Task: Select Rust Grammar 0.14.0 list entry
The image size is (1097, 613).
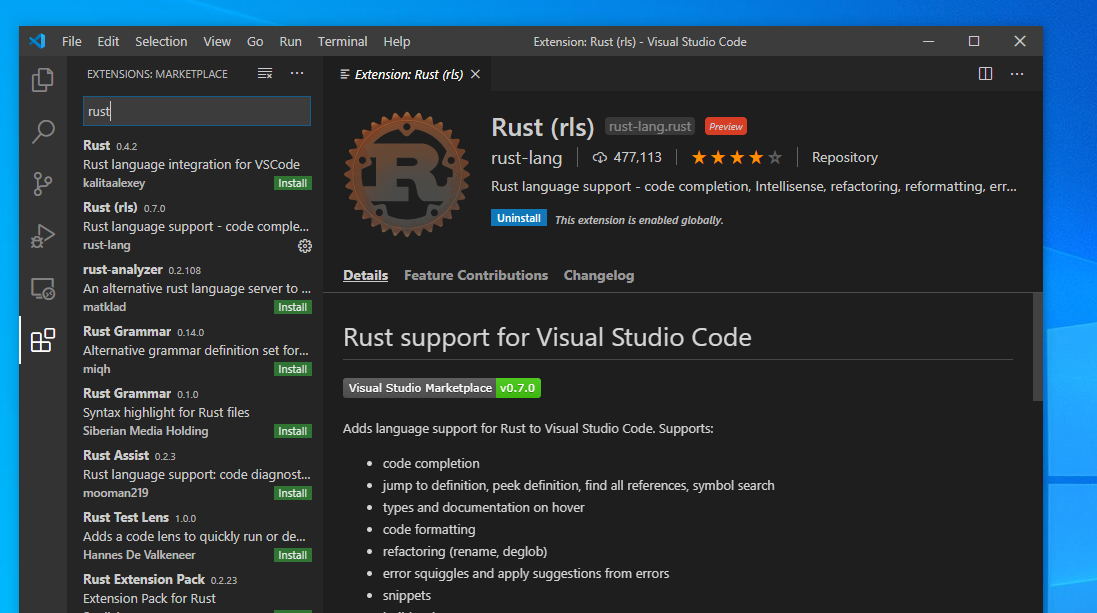Action: click(197, 350)
